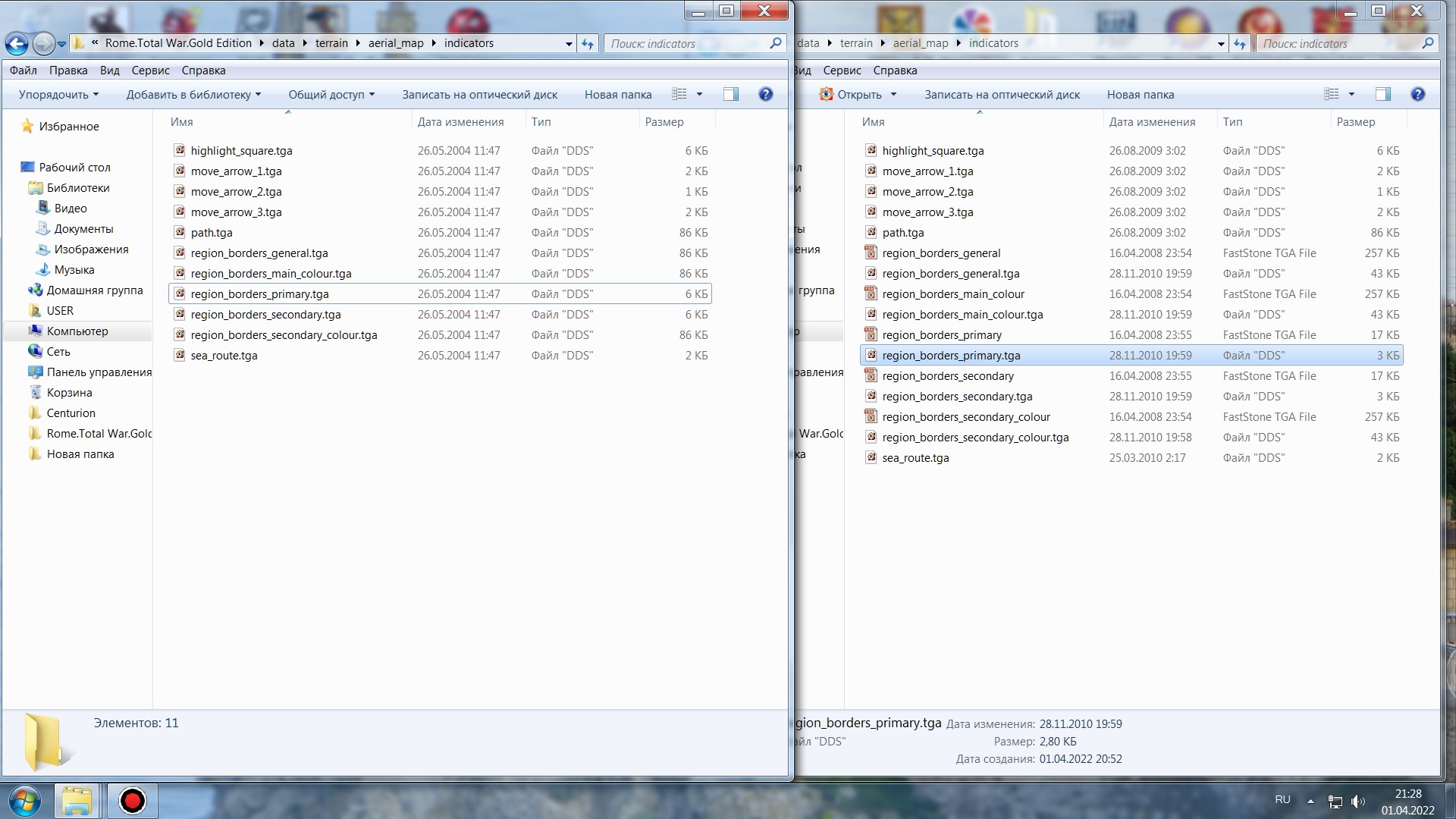Screen dimensions: 1456x819
Task: Click Новая папка button in right window
Action: (1140, 95)
